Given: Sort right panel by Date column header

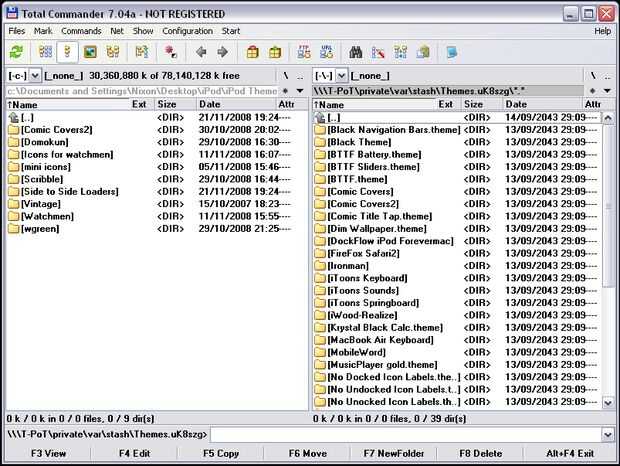Looking at the screenshot, I should click(x=542, y=104).
